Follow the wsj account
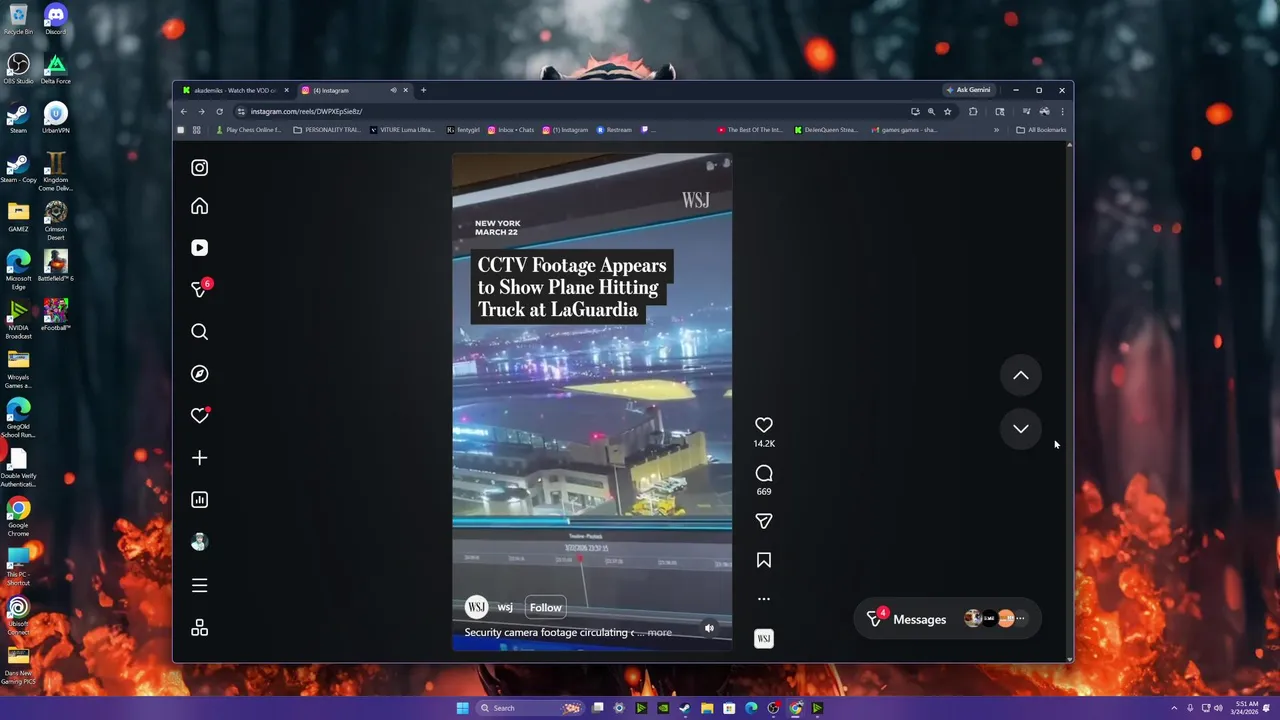Viewport: 1280px width, 720px height. (545, 608)
